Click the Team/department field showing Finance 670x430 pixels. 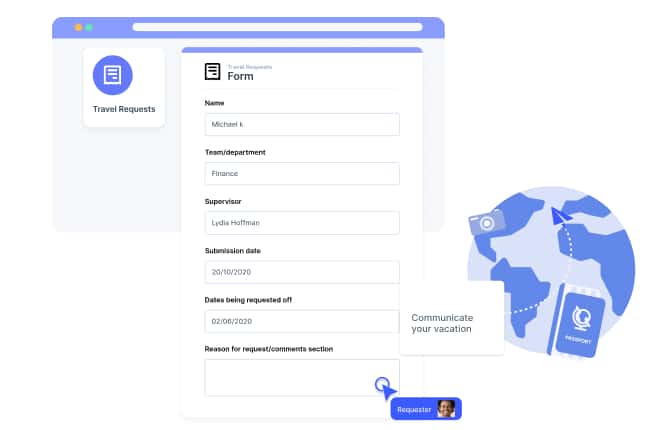click(x=301, y=173)
